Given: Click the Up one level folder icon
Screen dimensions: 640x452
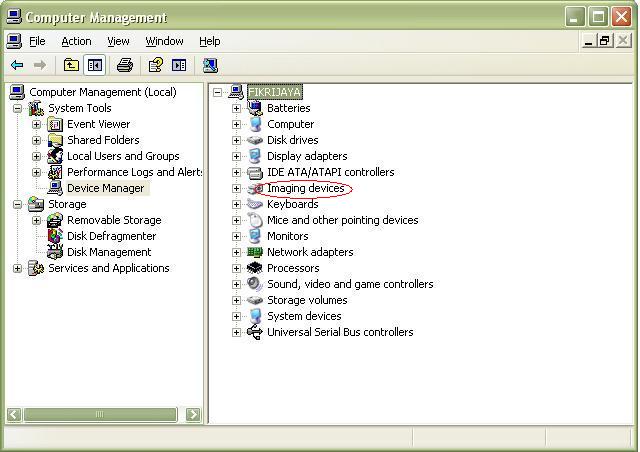Looking at the screenshot, I should point(71,65).
